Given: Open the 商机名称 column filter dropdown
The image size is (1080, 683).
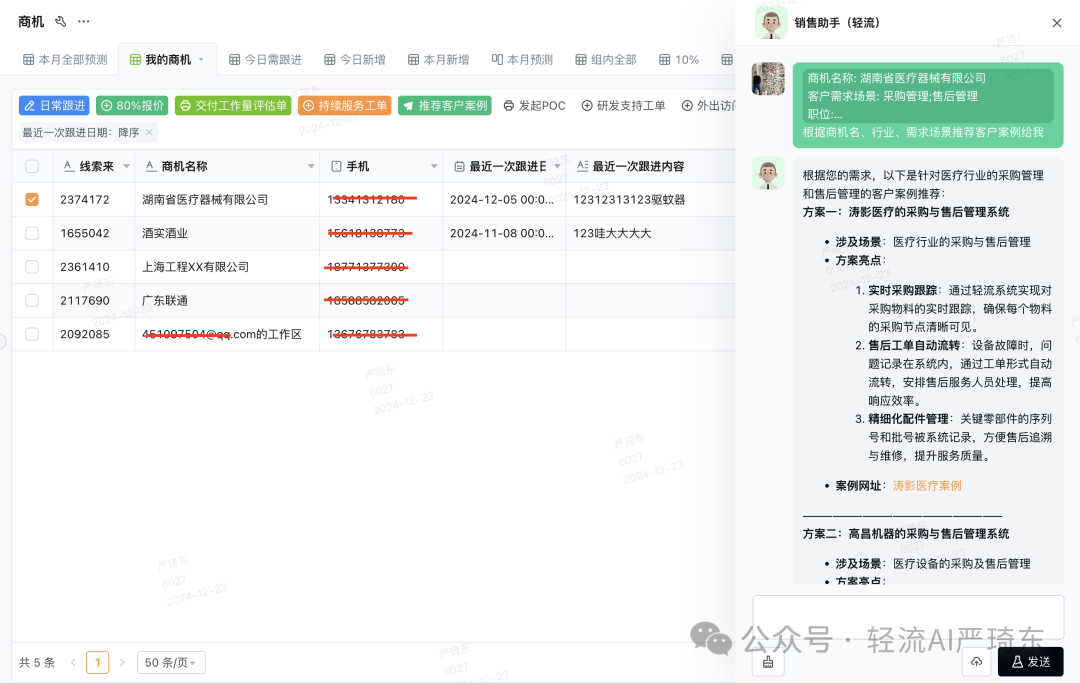Looking at the screenshot, I should (310, 165).
